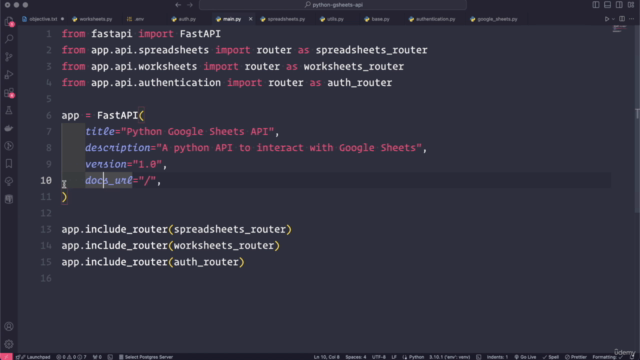
Task: Click the minimap in the editor
Action: (619, 29)
